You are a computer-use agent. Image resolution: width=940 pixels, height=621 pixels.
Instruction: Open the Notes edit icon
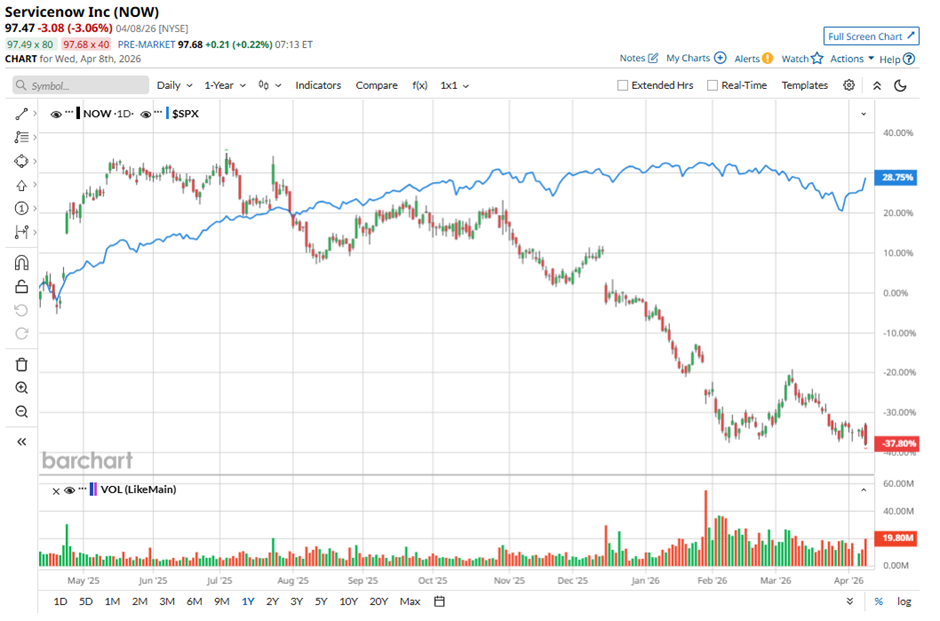[x=653, y=59]
